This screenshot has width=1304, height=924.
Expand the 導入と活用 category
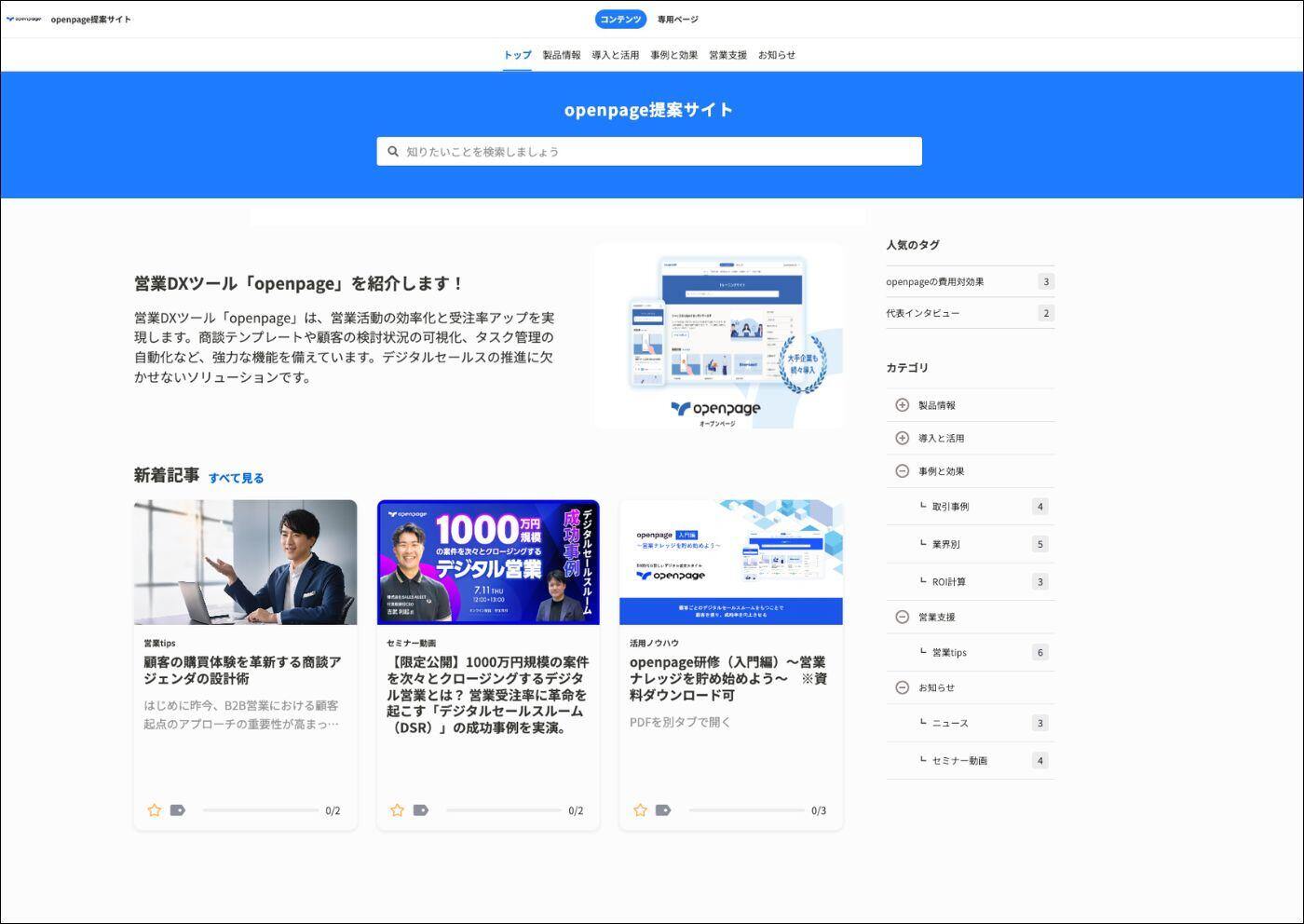coord(902,438)
